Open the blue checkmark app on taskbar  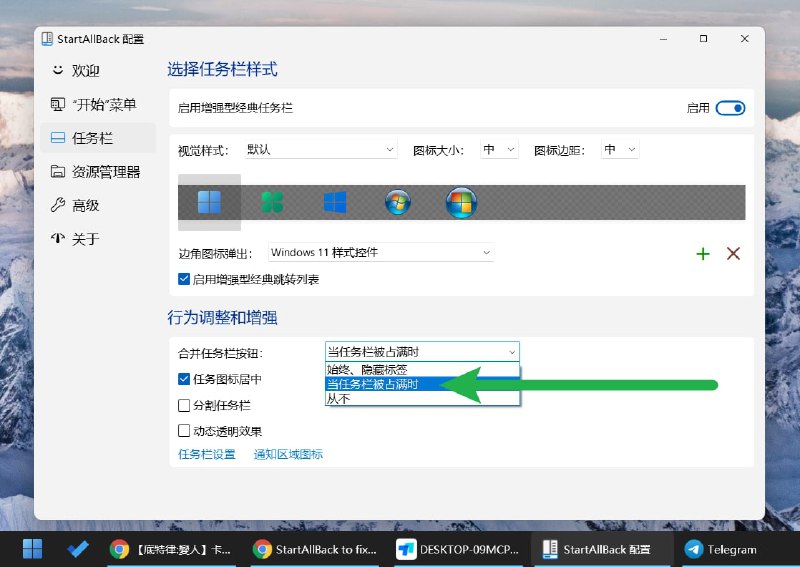78,549
